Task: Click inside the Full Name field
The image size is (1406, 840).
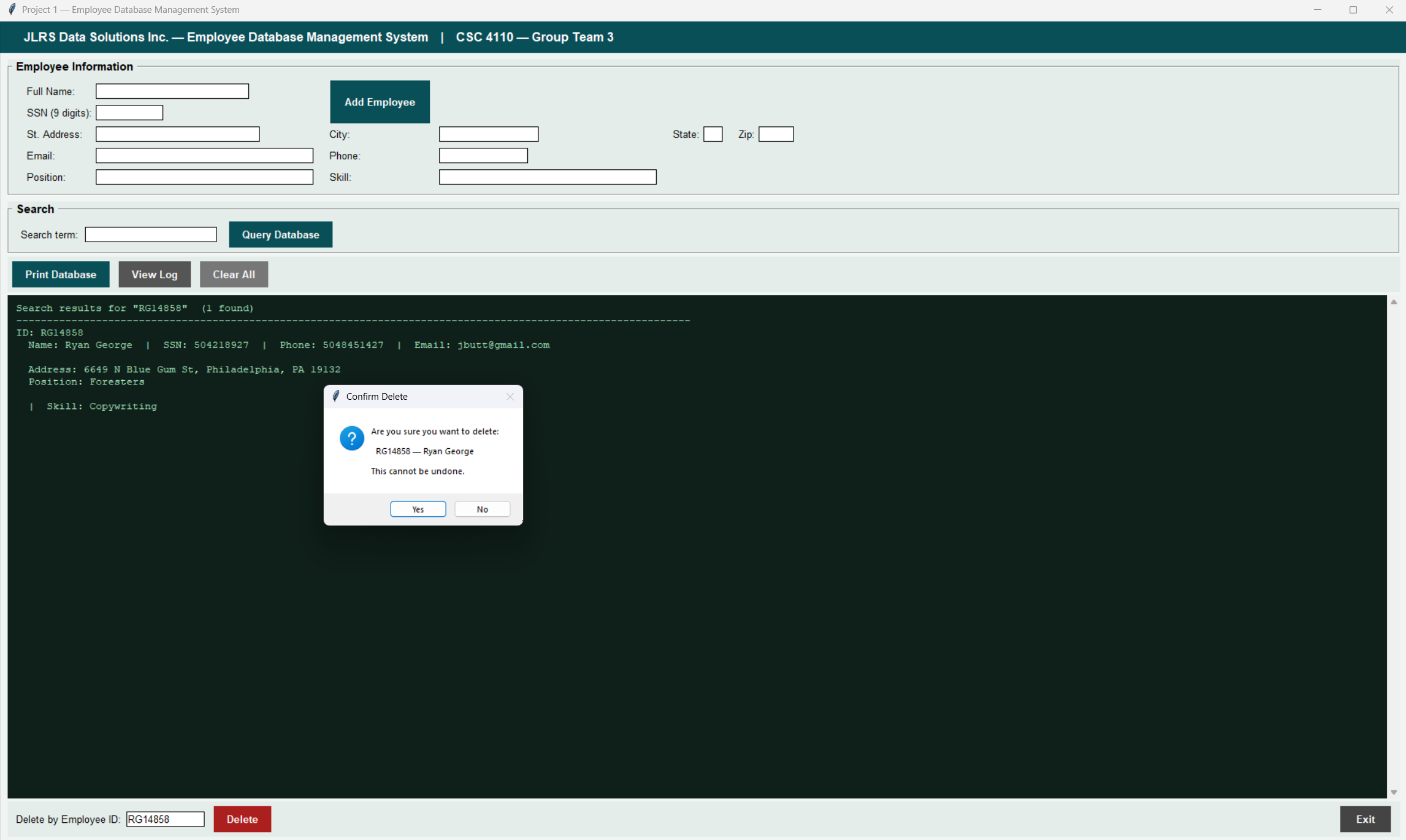Action: click(172, 91)
